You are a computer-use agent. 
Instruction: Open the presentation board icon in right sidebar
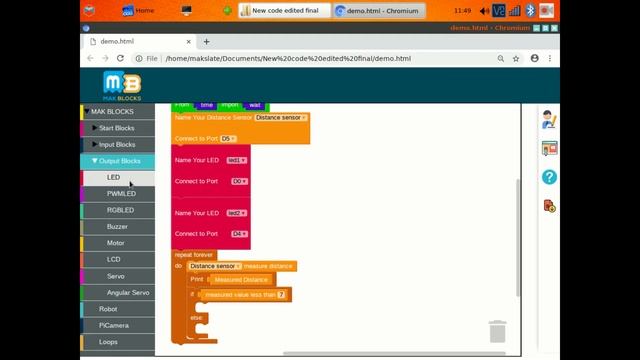click(549, 148)
